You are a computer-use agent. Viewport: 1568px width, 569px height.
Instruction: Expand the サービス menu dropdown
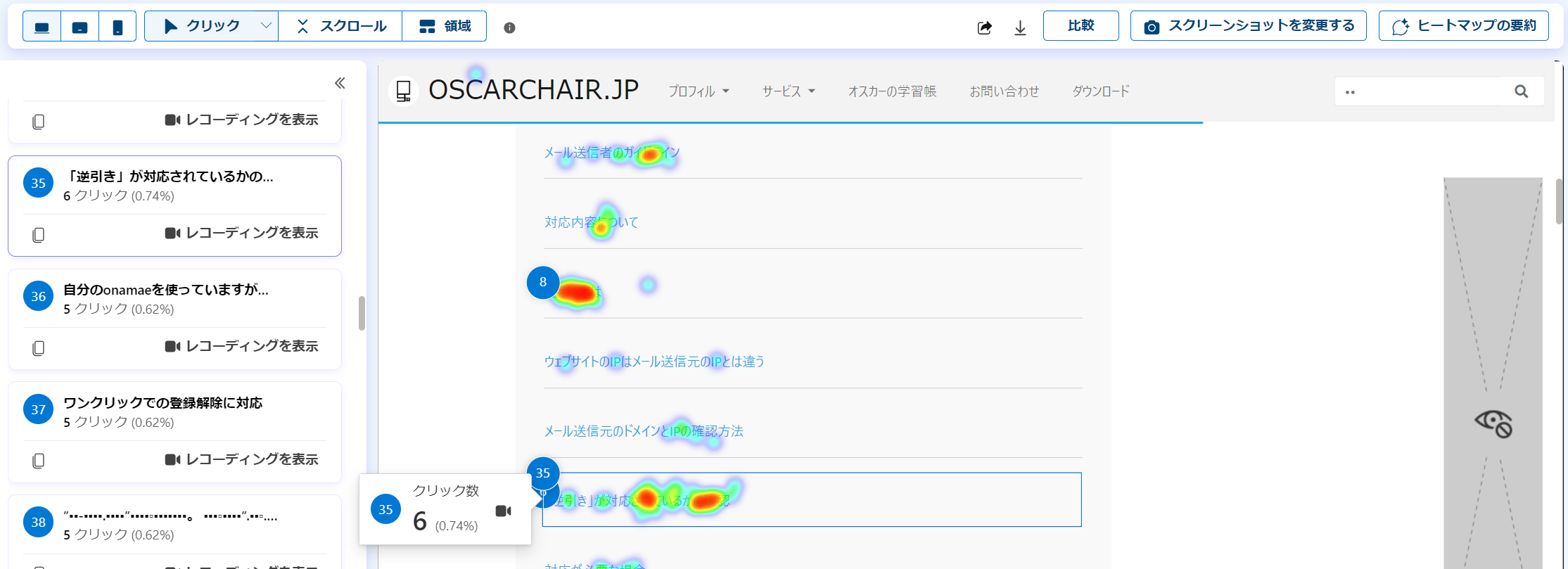(x=789, y=91)
